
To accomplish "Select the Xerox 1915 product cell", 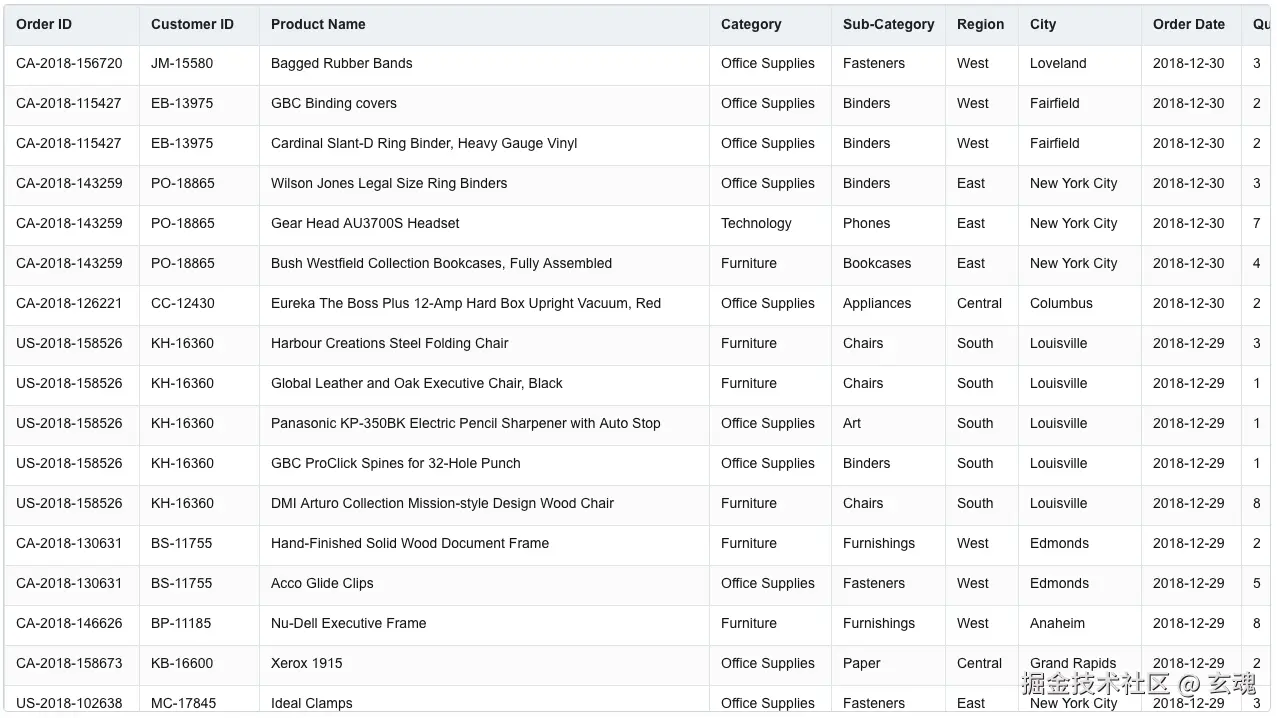I will click(306, 663).
